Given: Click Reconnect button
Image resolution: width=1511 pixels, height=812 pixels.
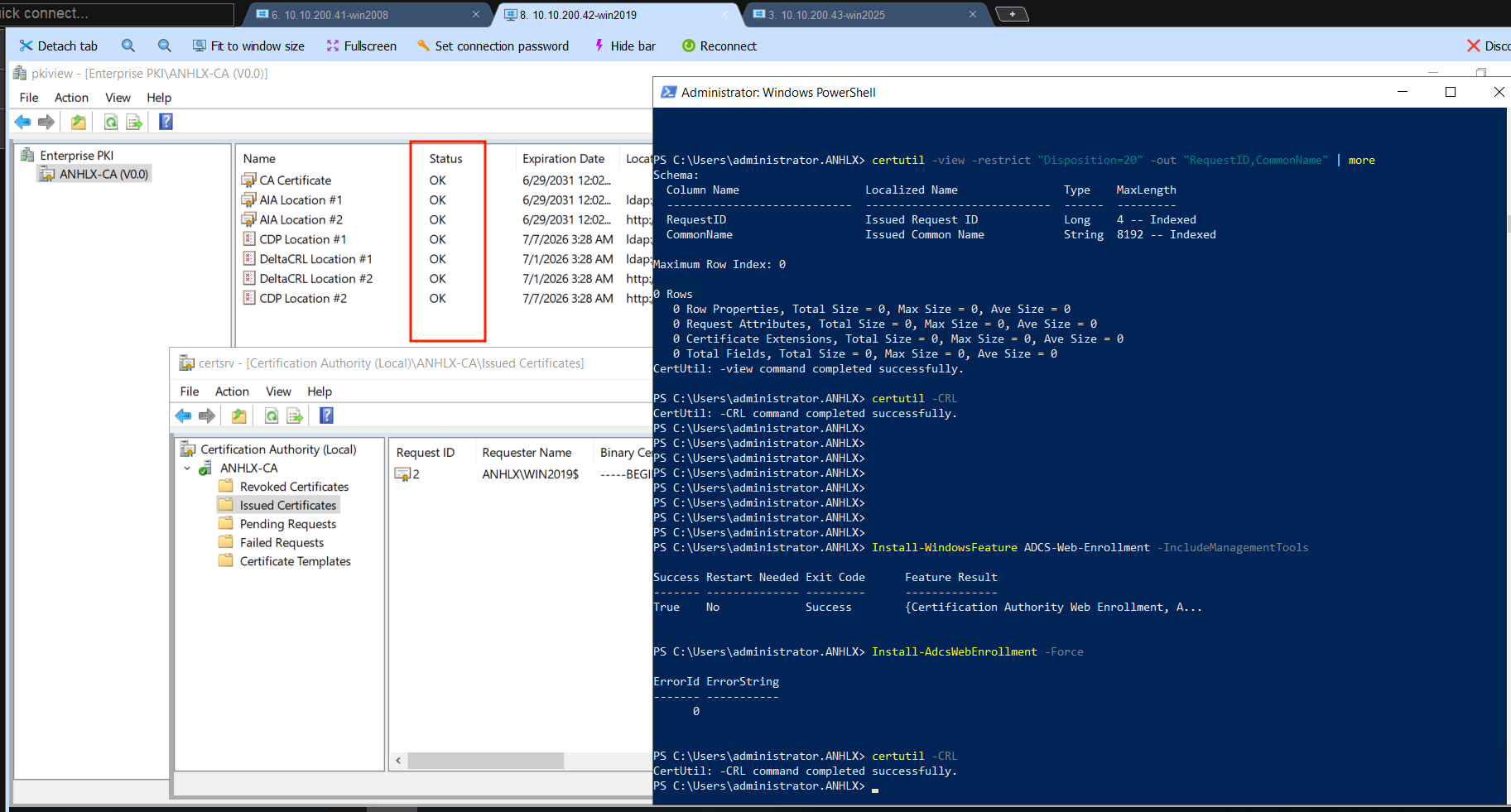Looking at the screenshot, I should tap(719, 46).
